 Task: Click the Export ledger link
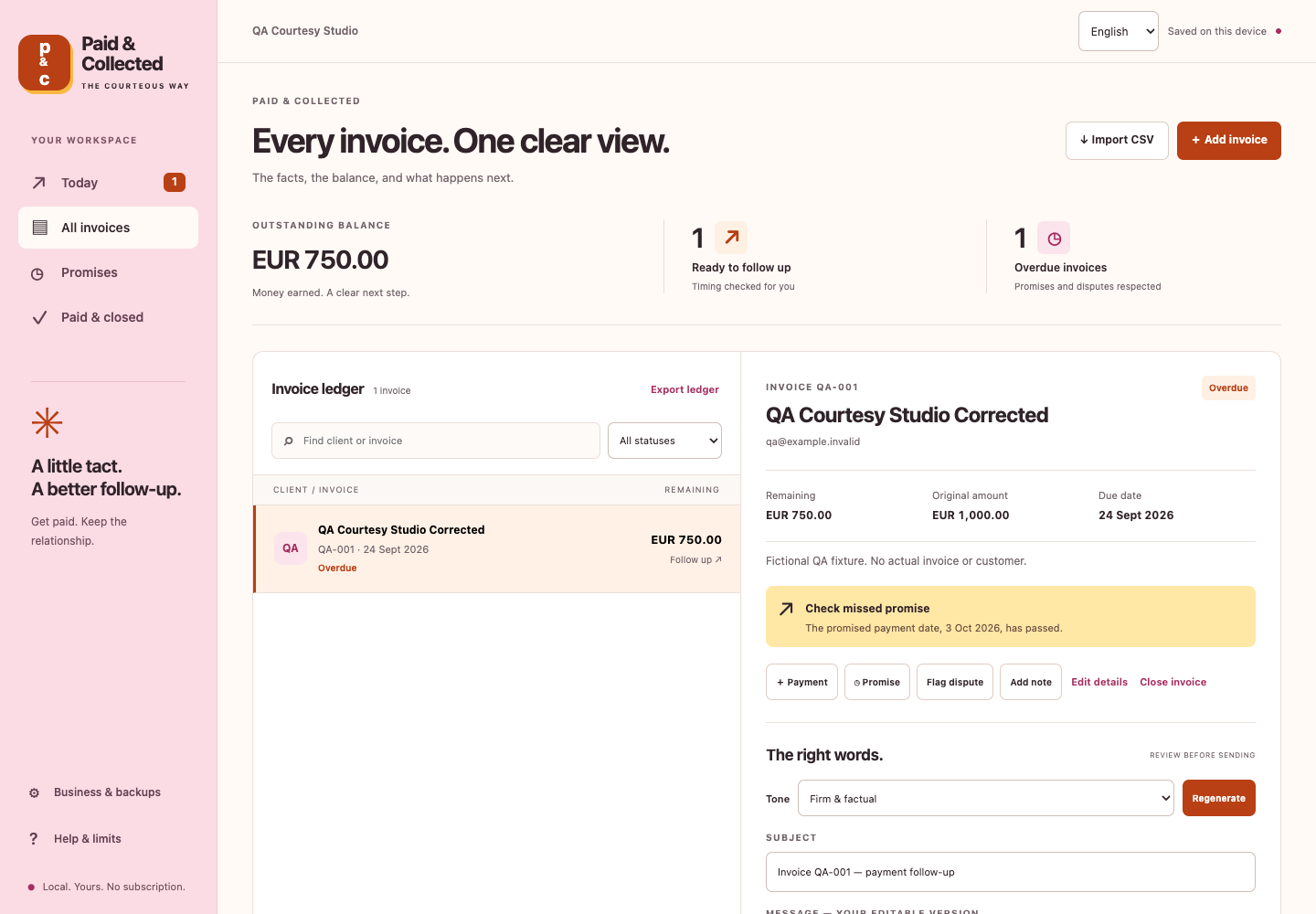point(685,389)
